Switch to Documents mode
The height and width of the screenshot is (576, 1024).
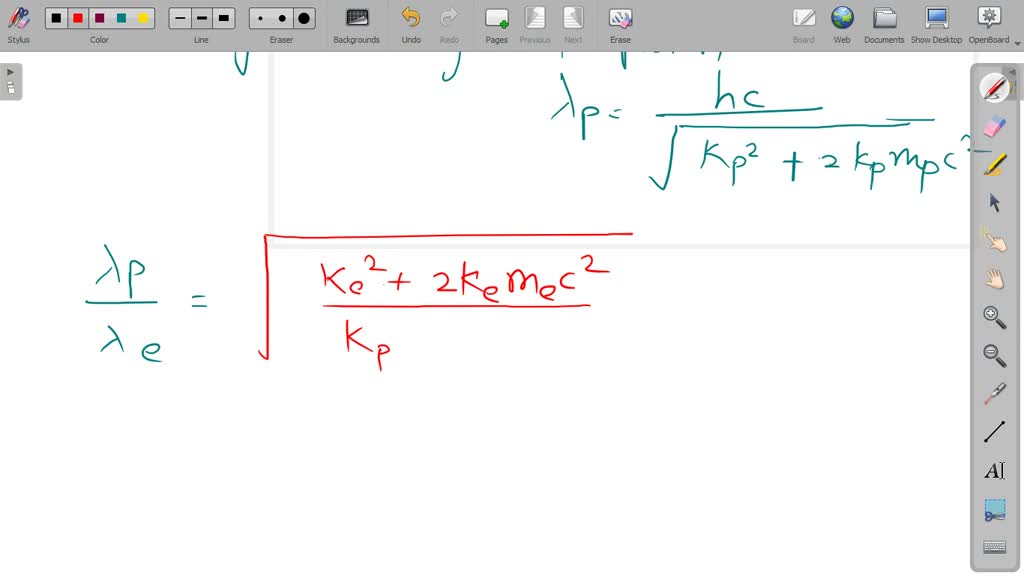click(x=884, y=23)
